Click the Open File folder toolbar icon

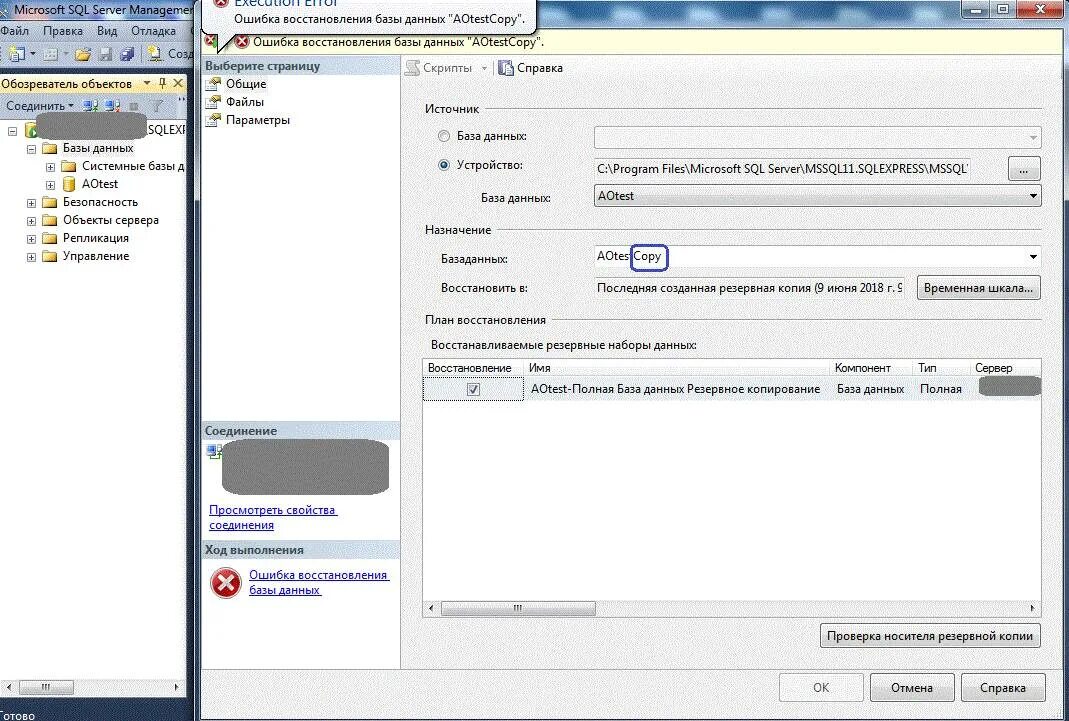click(83, 54)
